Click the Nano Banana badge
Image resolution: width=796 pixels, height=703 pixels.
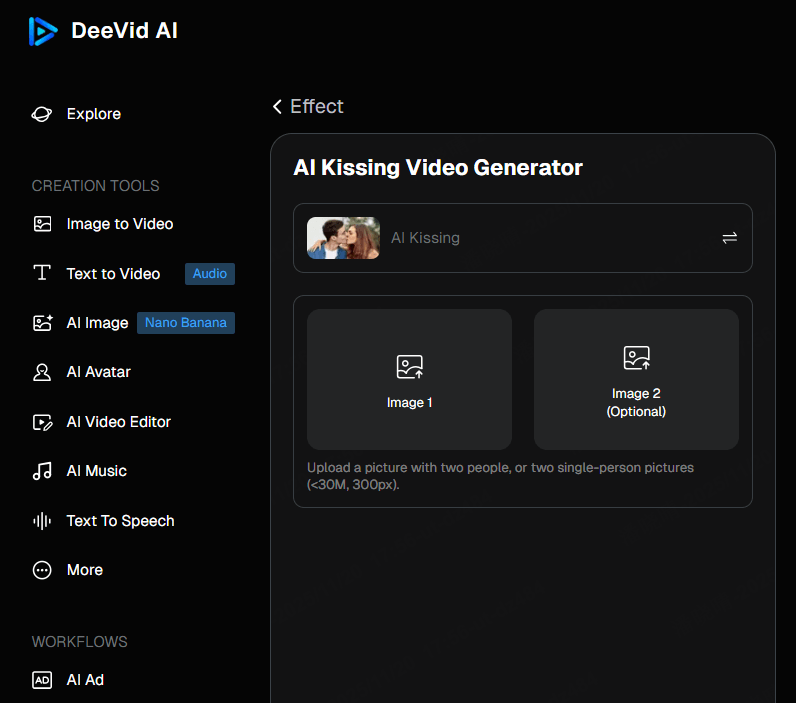pos(186,323)
